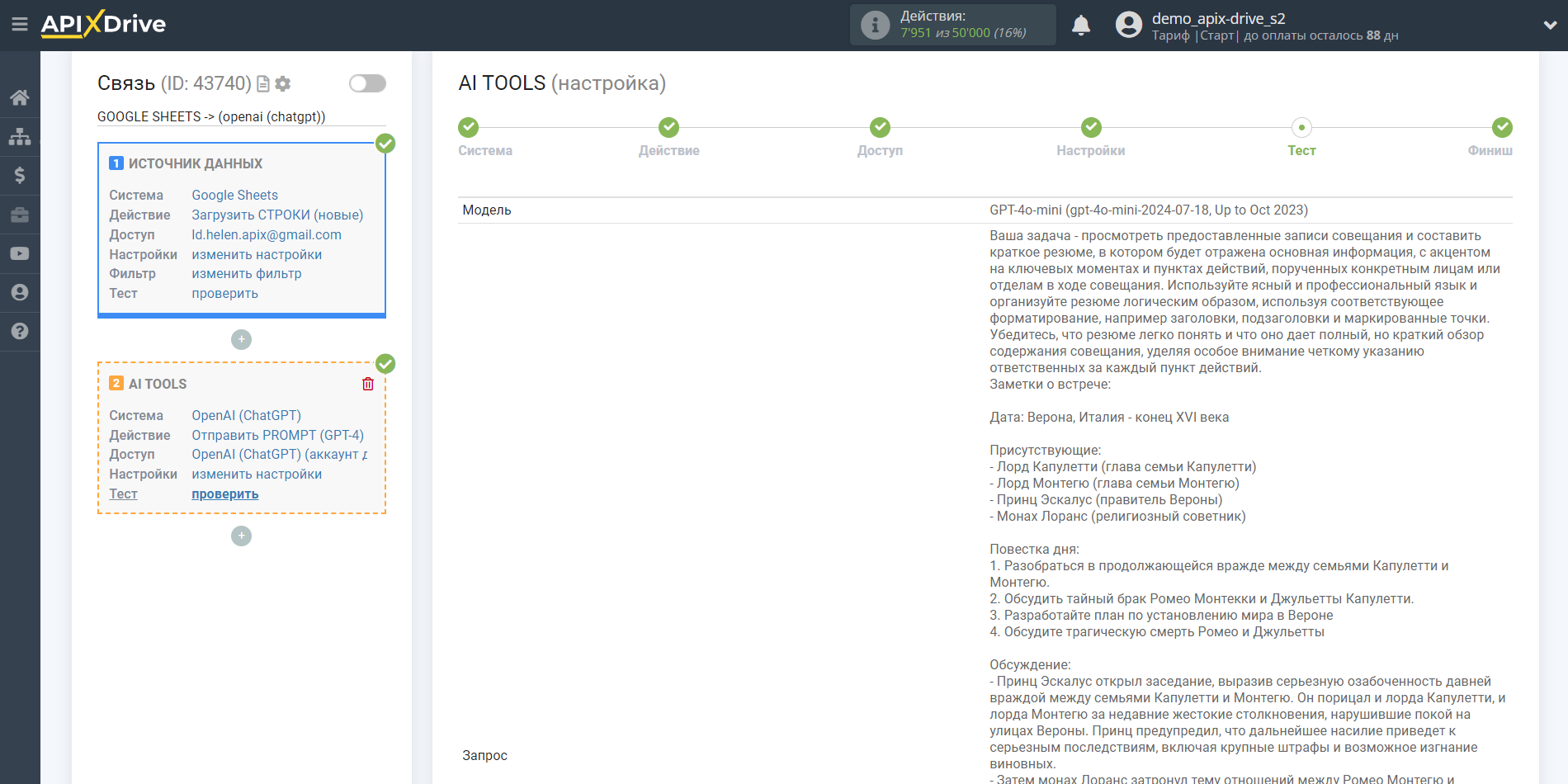Viewport: 1568px width, 784px height.
Task: Click the Запрос row label
Action: (x=484, y=755)
